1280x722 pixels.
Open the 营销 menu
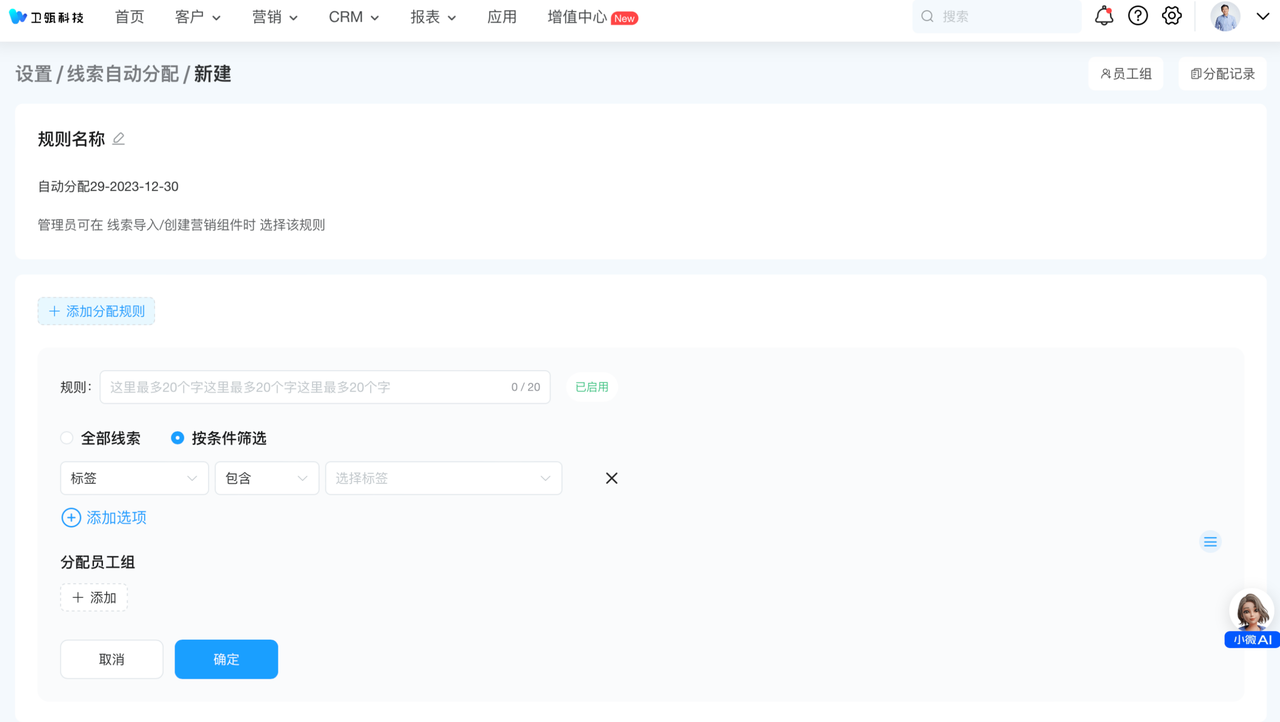tap(274, 17)
